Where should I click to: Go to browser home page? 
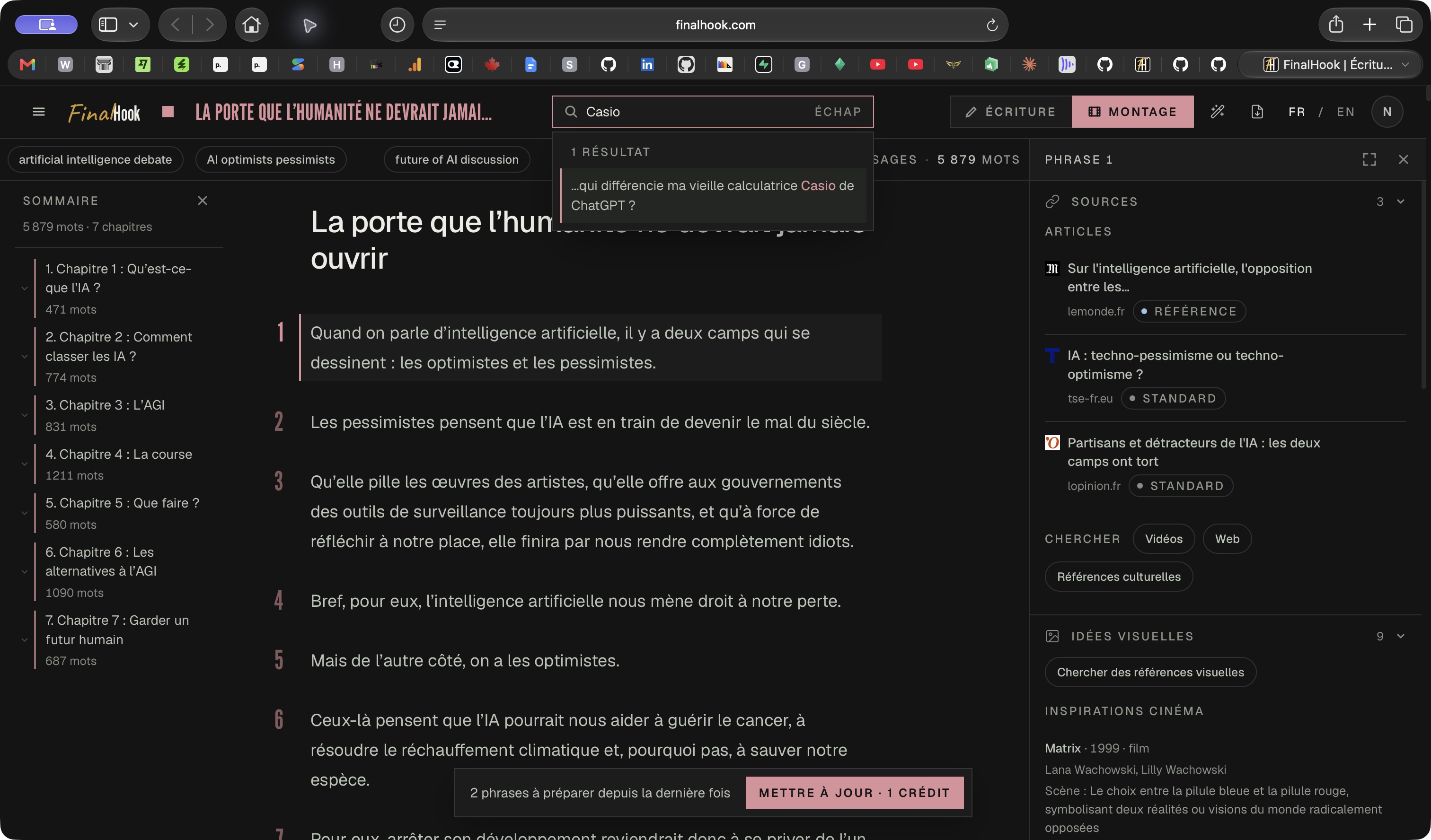[x=252, y=25]
